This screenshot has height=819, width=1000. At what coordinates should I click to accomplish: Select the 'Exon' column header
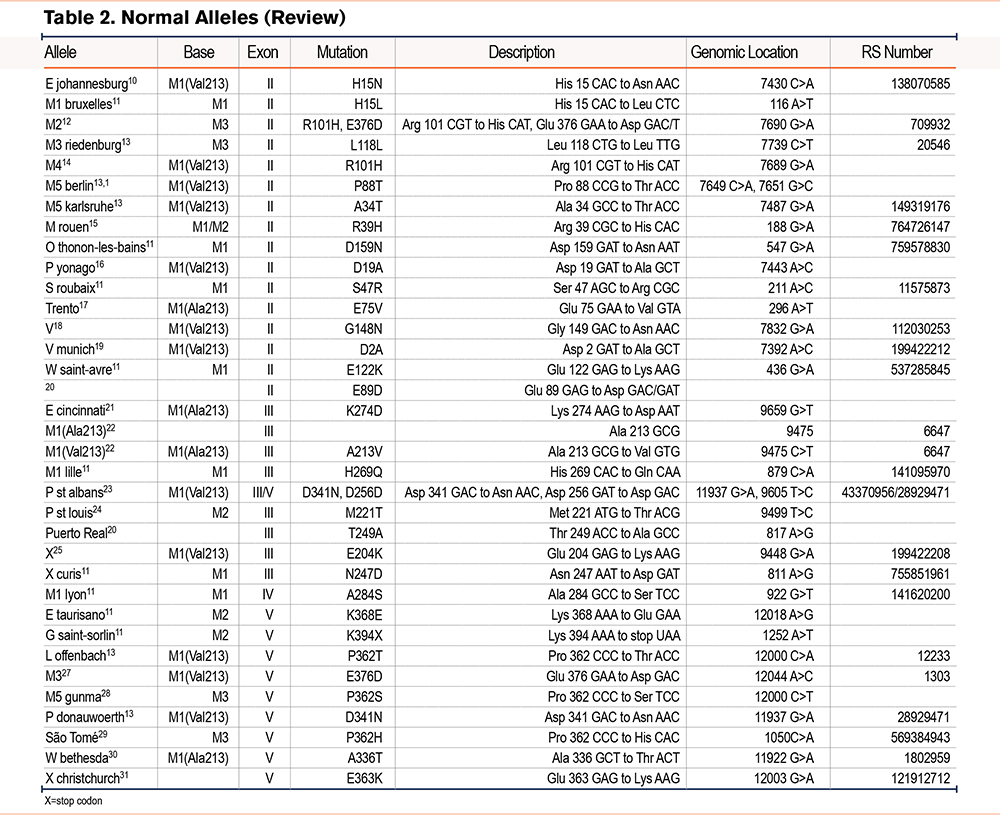tap(263, 52)
